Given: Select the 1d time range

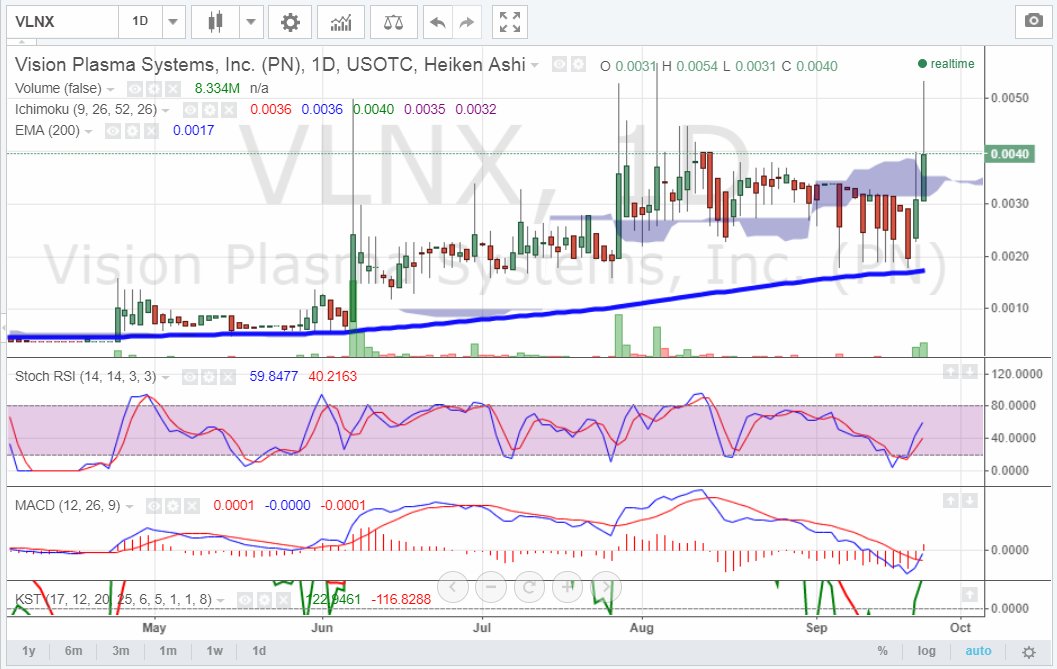Looking at the screenshot, I should pyautogui.click(x=259, y=651).
